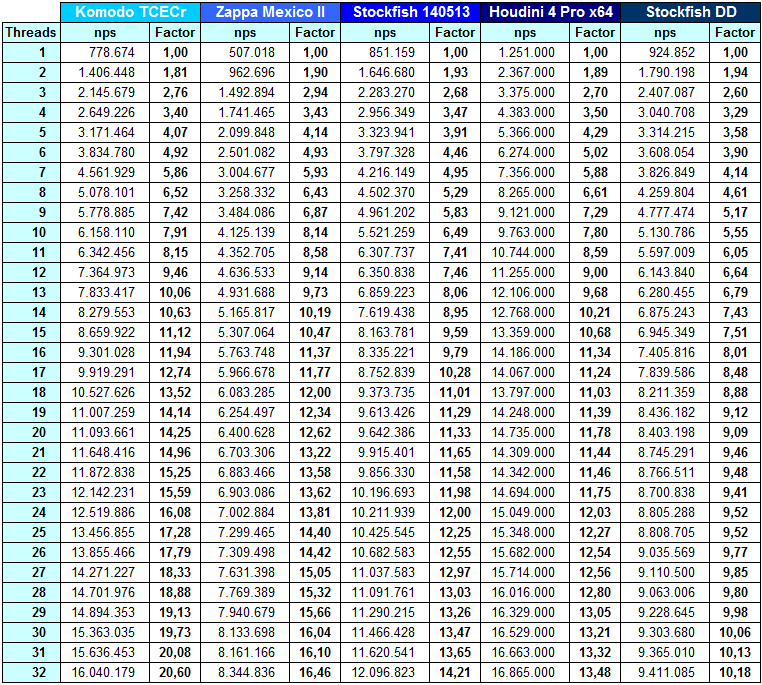Select the factor cell 8,01
Image resolution: width=762 pixels, height=685 pixels.
(735, 352)
